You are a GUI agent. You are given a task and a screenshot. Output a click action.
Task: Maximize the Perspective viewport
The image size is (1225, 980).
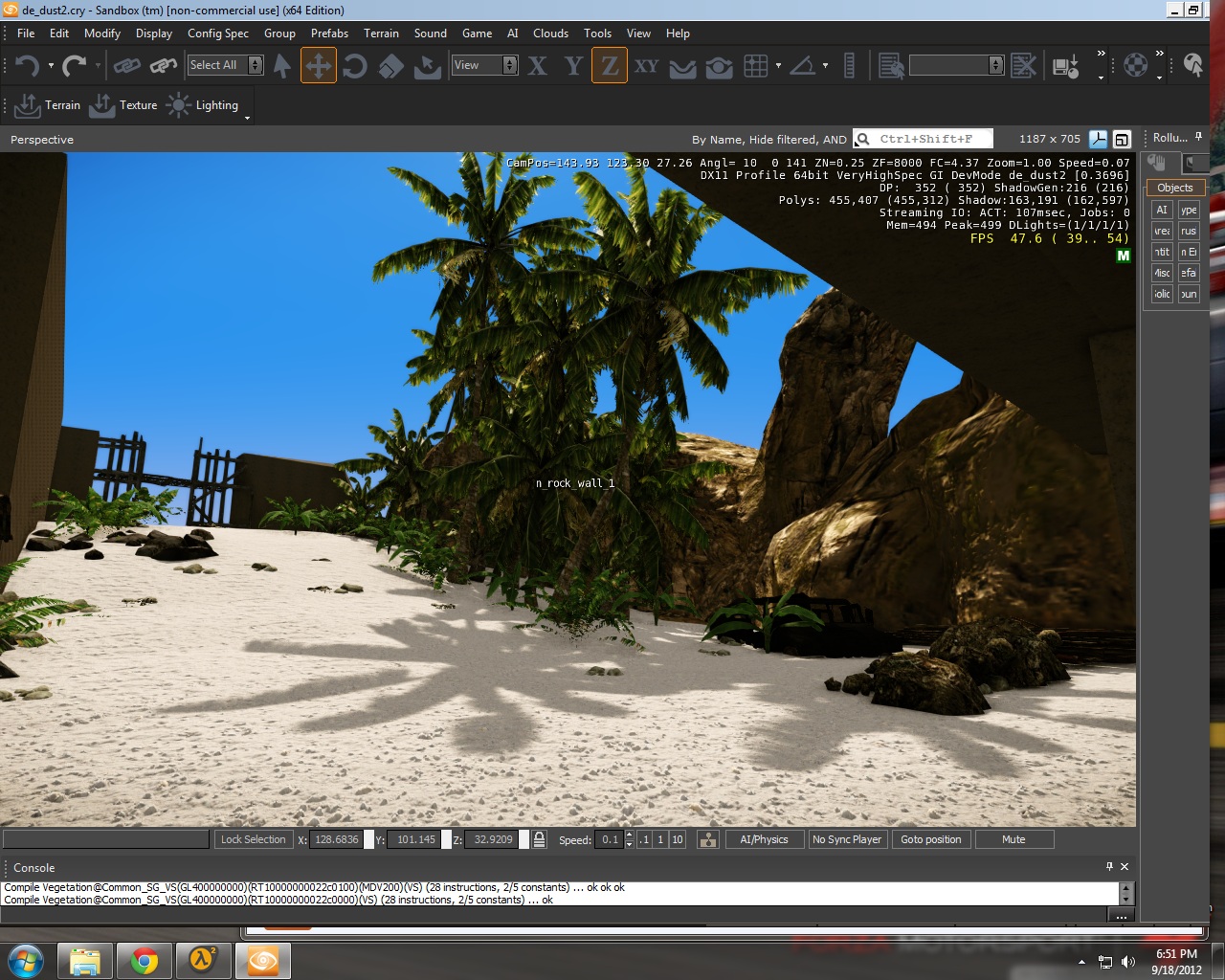click(1122, 139)
